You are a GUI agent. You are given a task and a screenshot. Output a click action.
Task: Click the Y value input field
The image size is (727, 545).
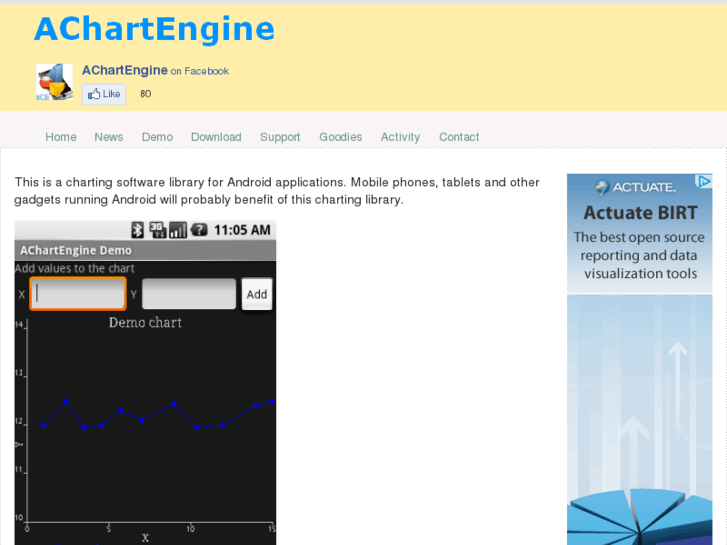pos(189,294)
